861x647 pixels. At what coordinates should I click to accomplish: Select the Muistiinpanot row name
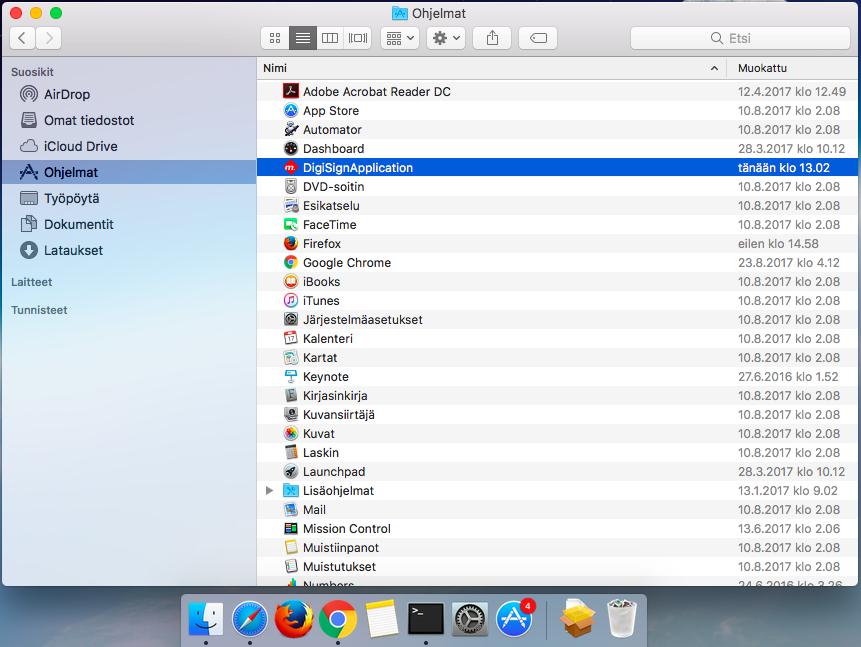click(341, 548)
